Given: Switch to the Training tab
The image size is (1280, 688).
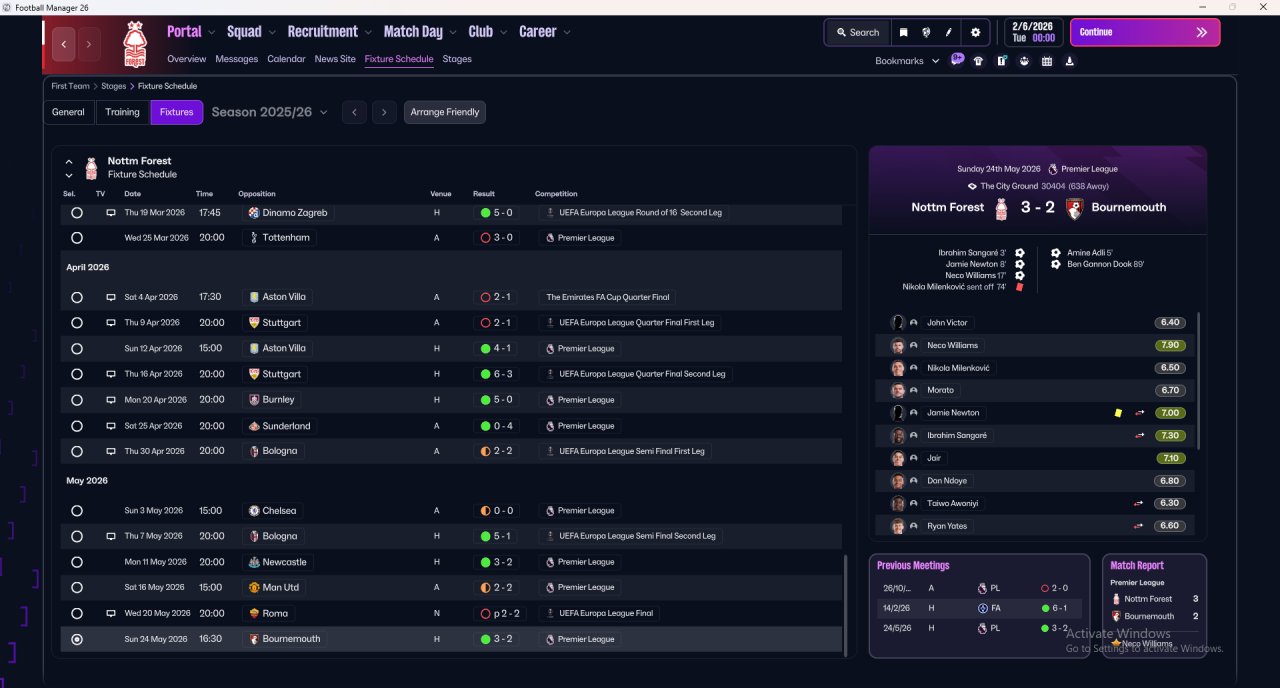Looking at the screenshot, I should (122, 112).
